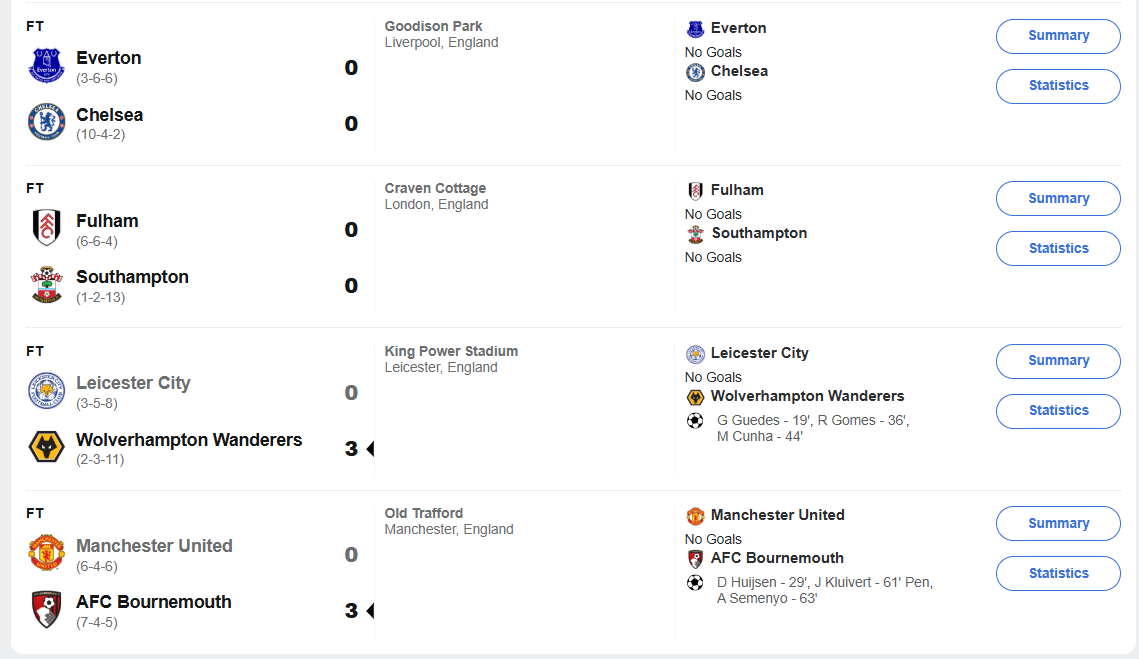Open Statistics for Manchester United vs Bournemouth
The width and height of the screenshot is (1139, 659).
pos(1058,574)
